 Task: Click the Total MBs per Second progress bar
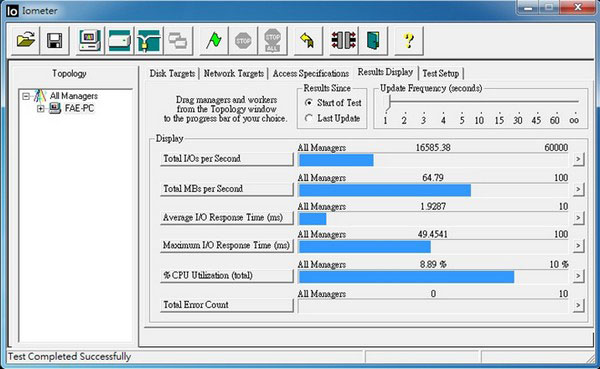point(433,190)
